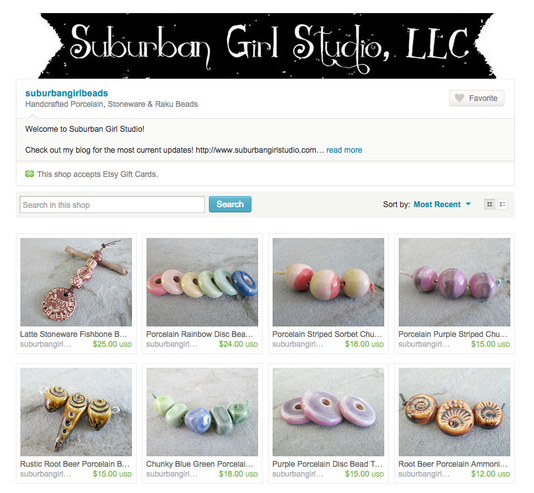Open Root Beer Porcelain Ammonite thumbnail
This screenshot has height=493, width=534.
[x=454, y=412]
